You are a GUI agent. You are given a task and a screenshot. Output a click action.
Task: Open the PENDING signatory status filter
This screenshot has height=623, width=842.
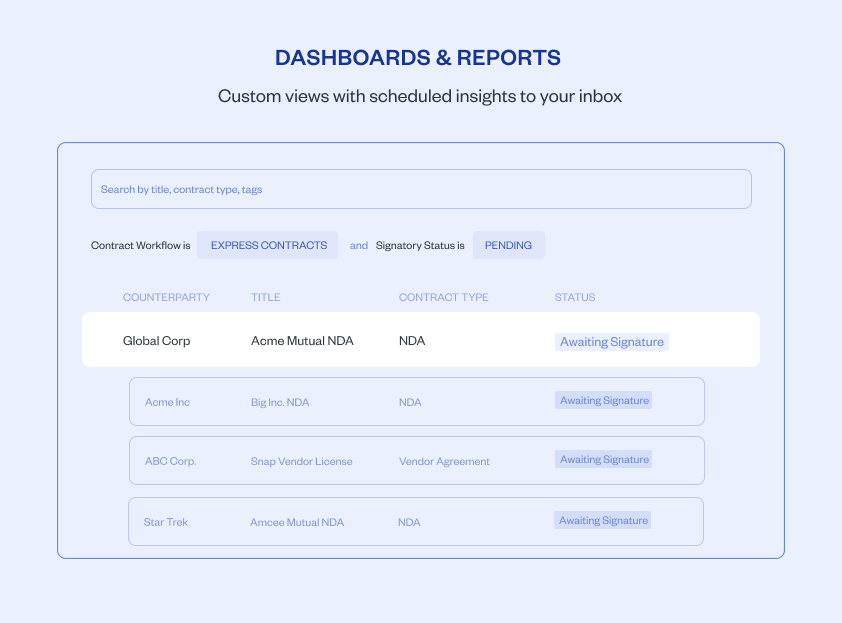tap(508, 245)
